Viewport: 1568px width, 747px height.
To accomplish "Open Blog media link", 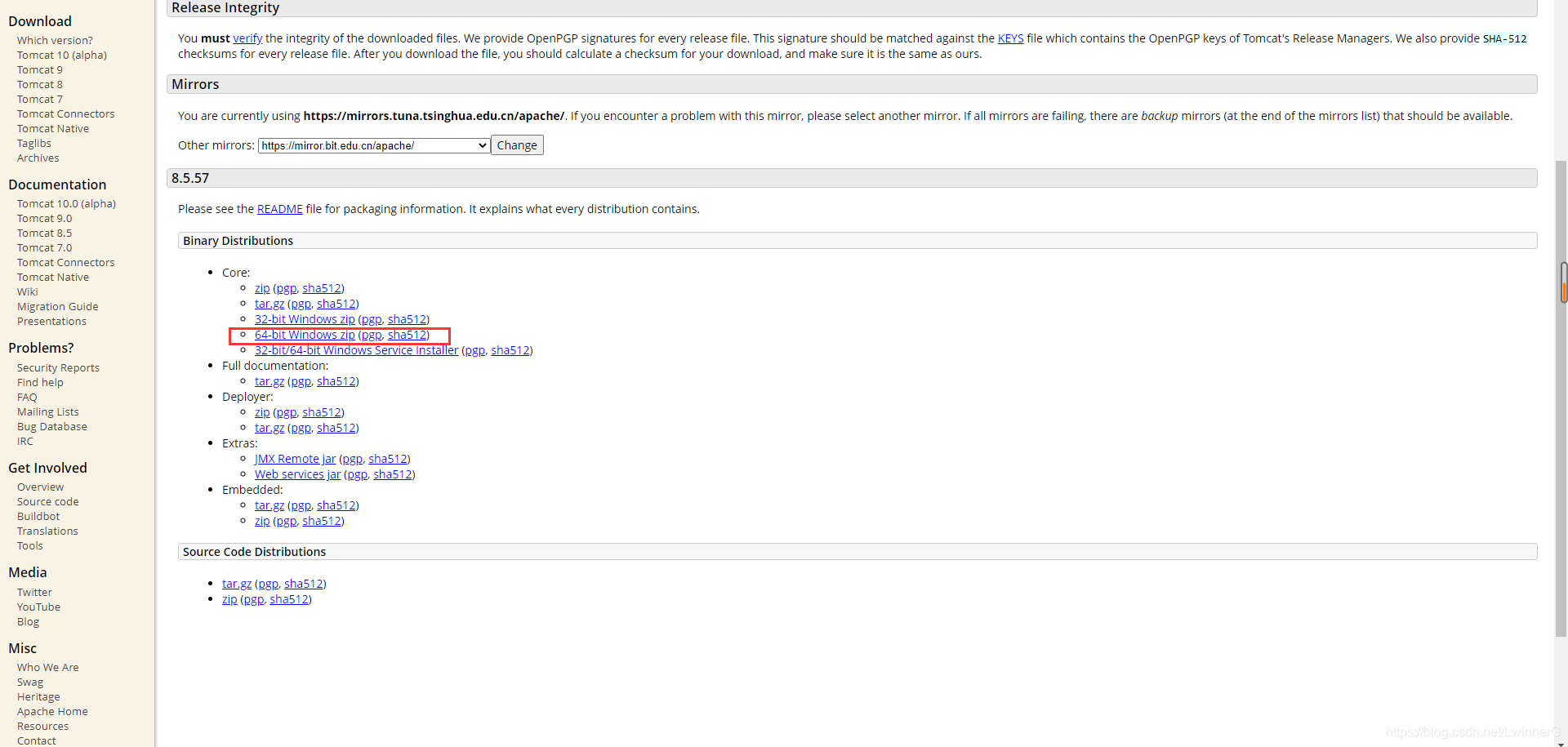I will 28,622.
